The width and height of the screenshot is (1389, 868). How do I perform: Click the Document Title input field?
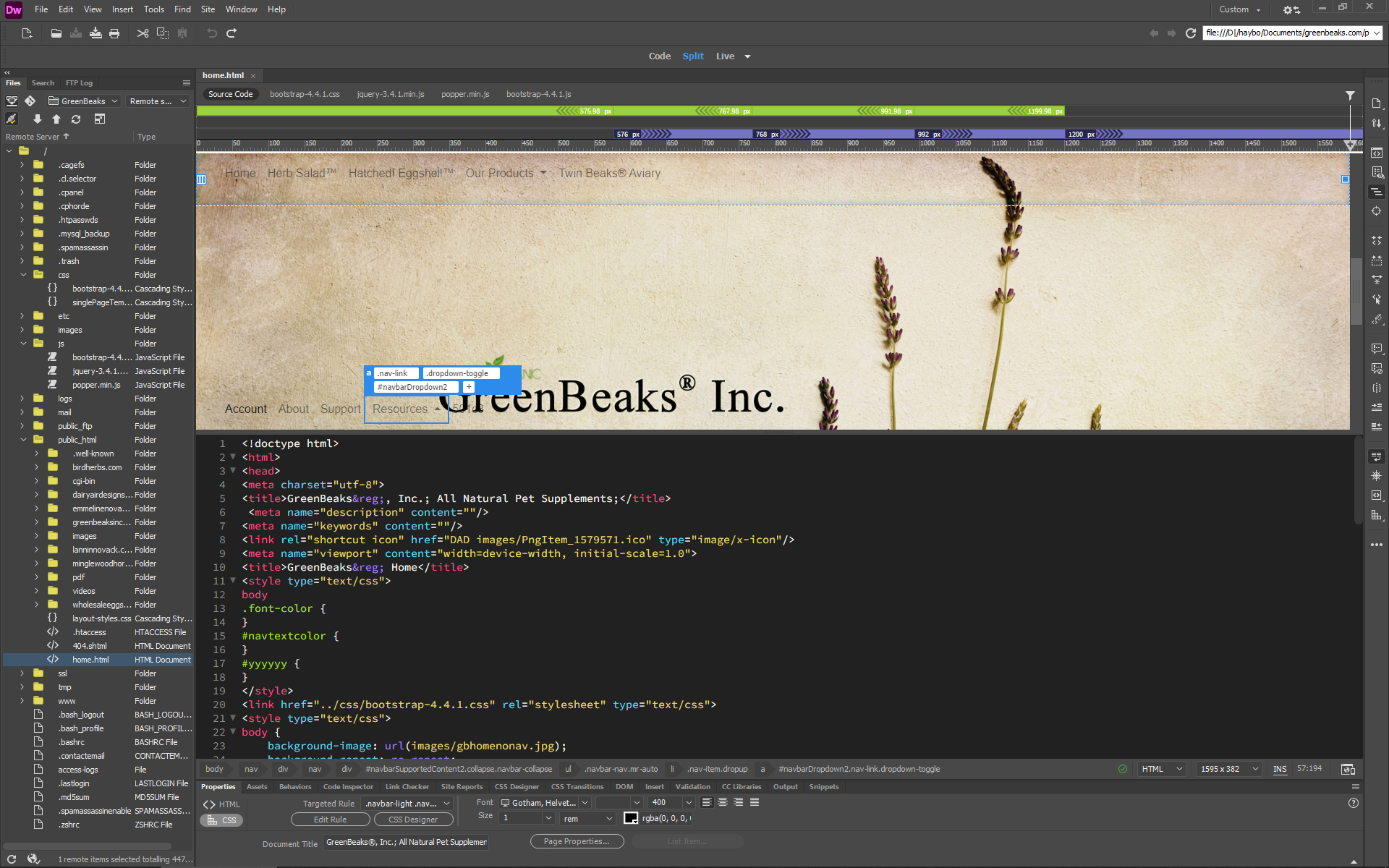[406, 841]
